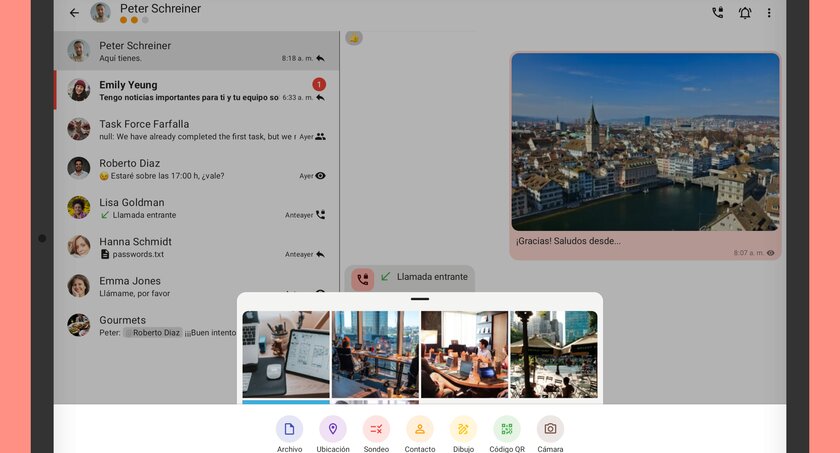Start a call with Peter Schreiner

pyautogui.click(x=717, y=13)
